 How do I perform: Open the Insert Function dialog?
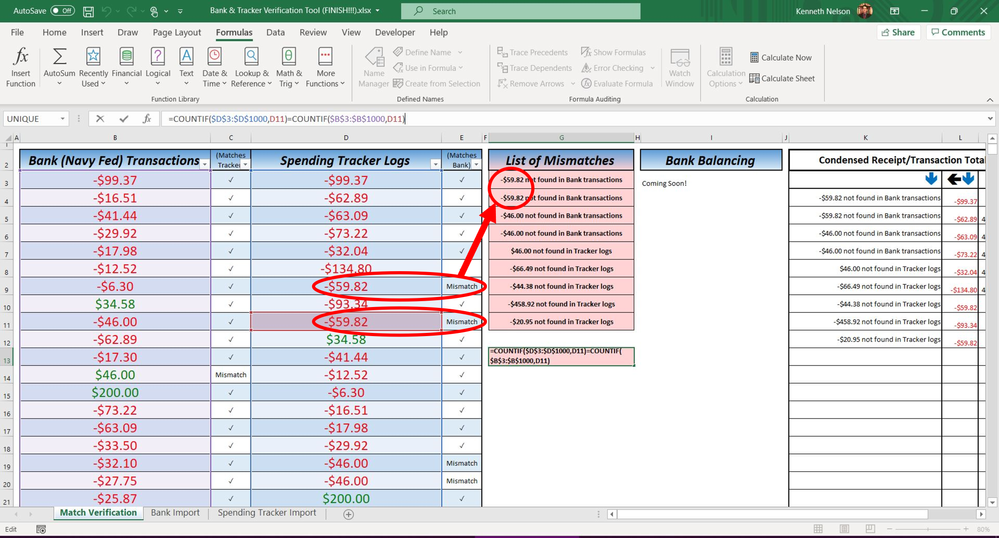pyautogui.click(x=20, y=67)
